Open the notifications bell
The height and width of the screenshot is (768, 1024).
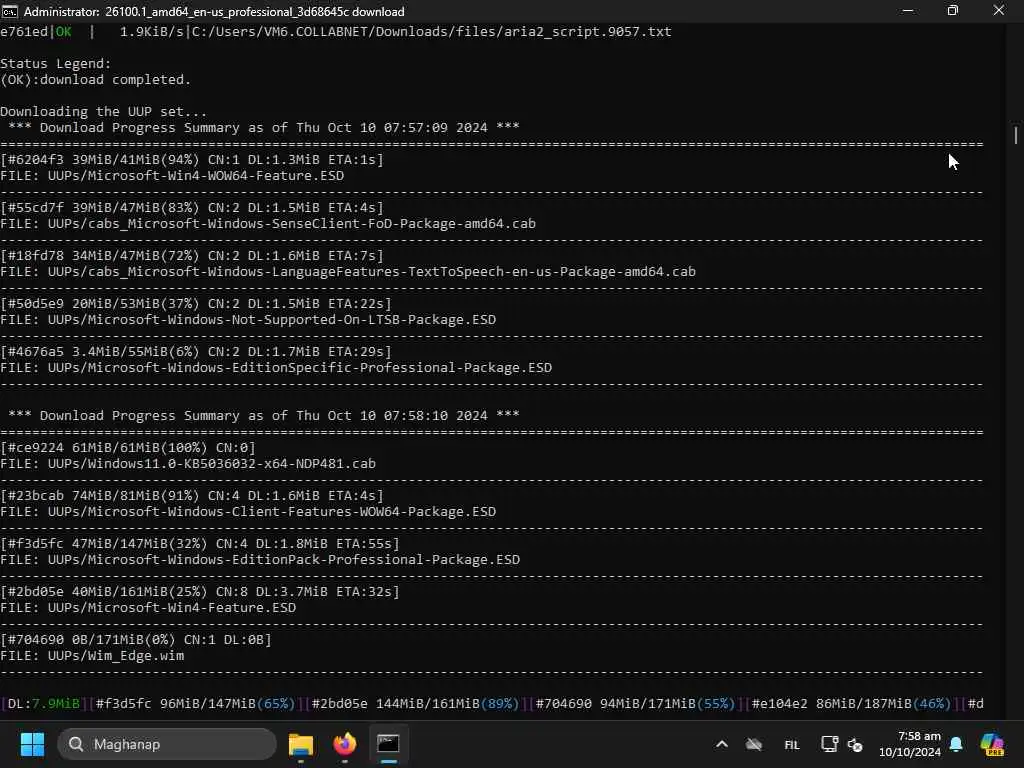pos(956,744)
